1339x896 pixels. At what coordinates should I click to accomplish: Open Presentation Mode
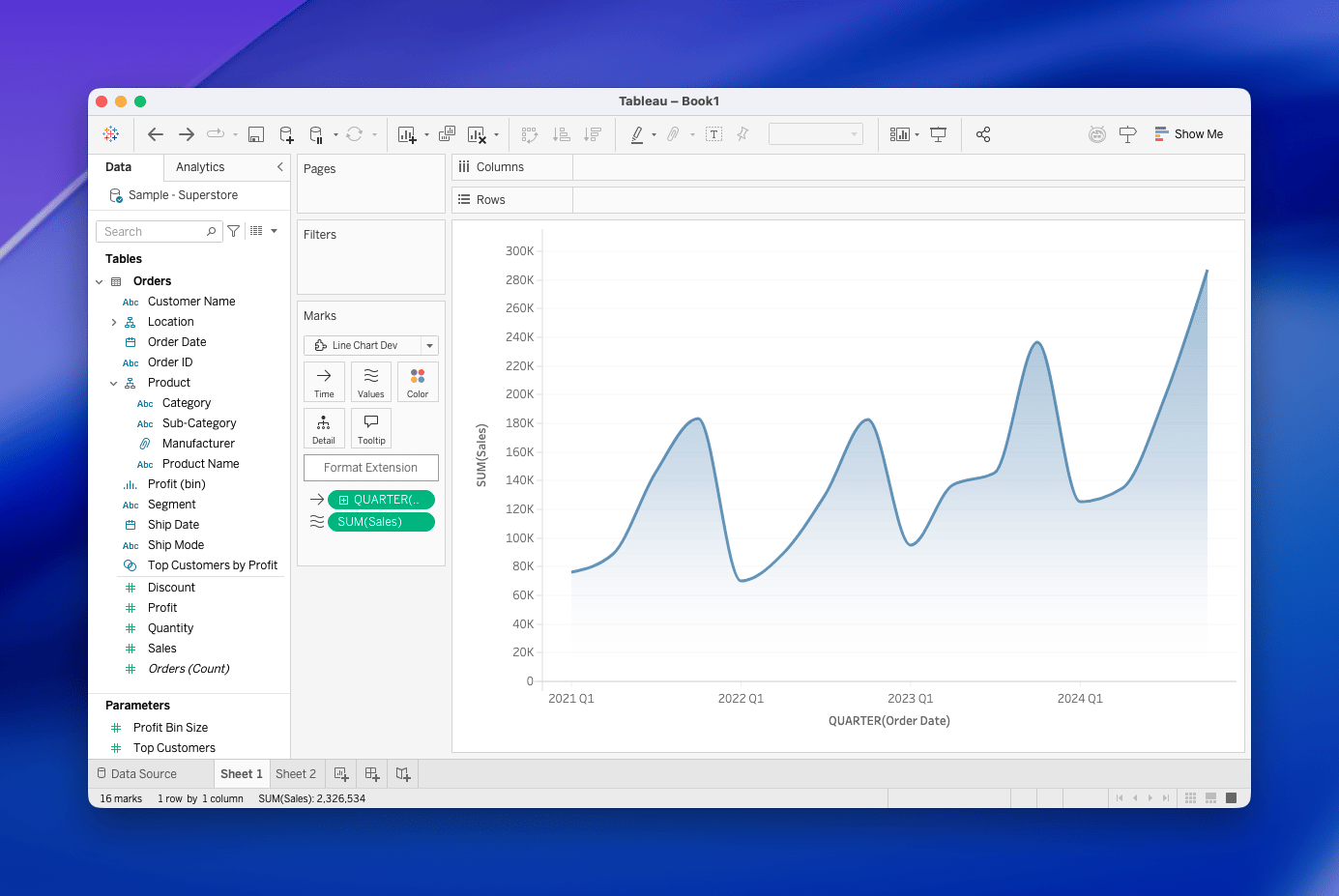pyautogui.click(x=938, y=134)
